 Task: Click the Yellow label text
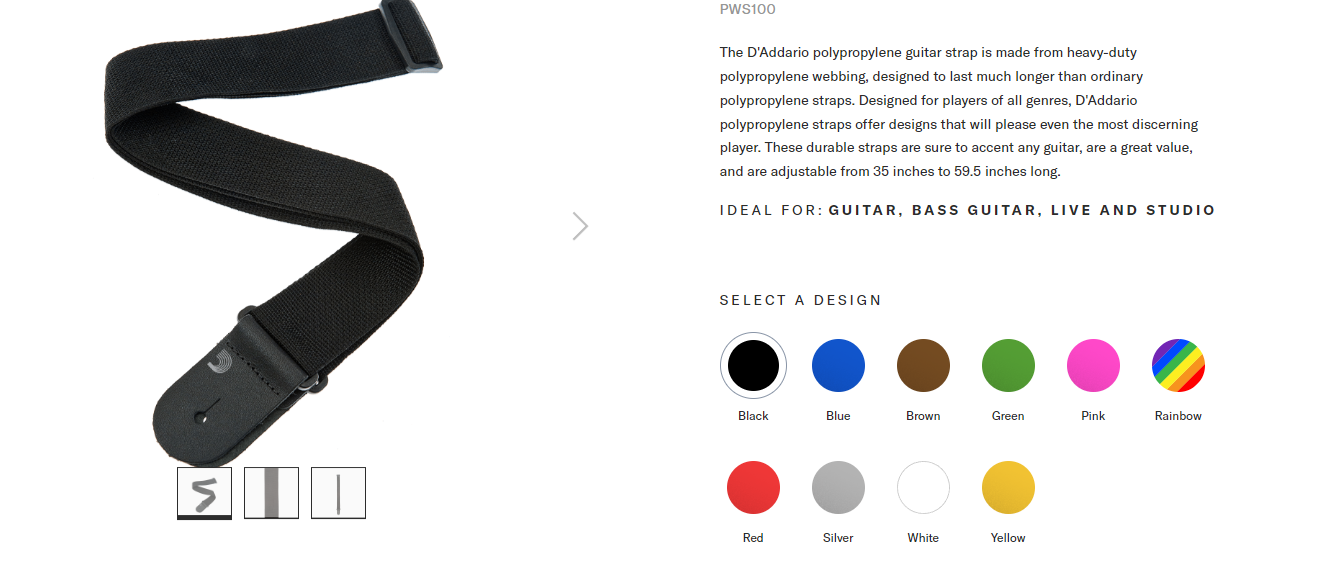1008,538
